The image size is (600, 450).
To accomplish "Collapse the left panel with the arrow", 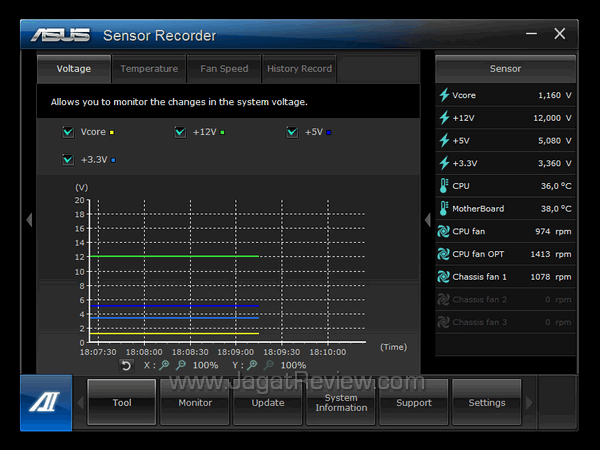I will point(29,220).
